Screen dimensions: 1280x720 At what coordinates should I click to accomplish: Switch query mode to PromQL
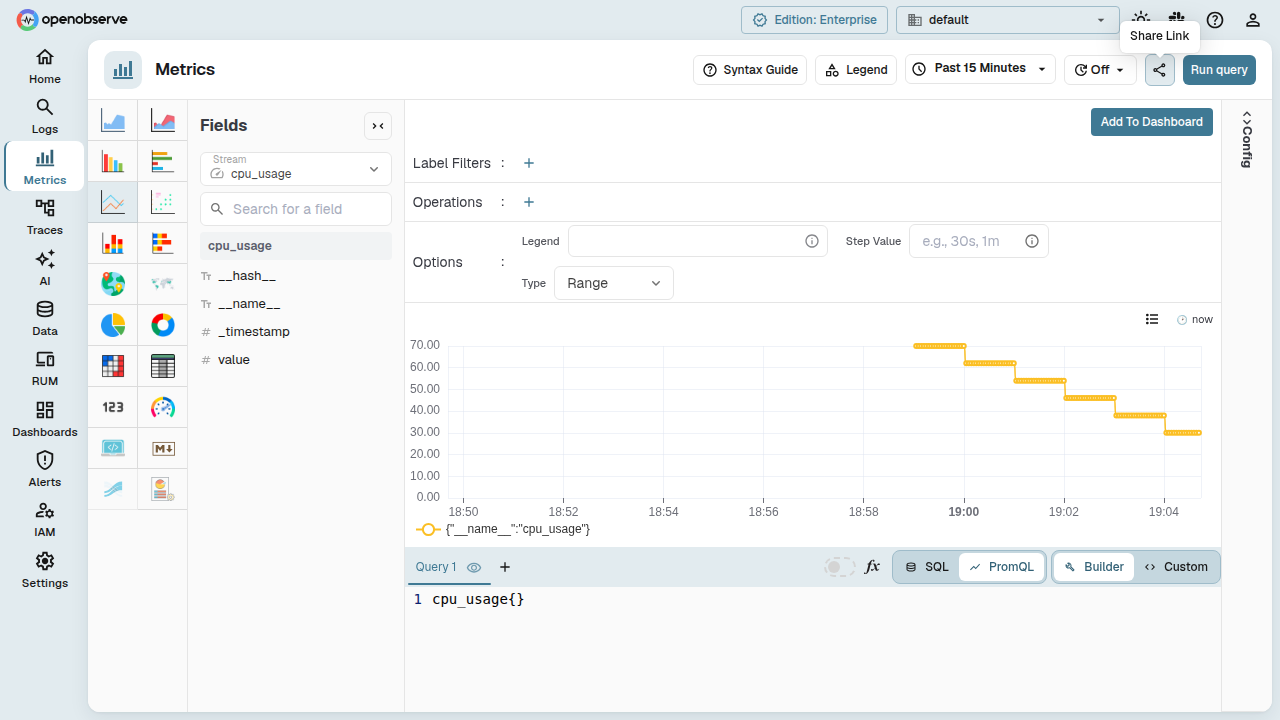[1002, 567]
